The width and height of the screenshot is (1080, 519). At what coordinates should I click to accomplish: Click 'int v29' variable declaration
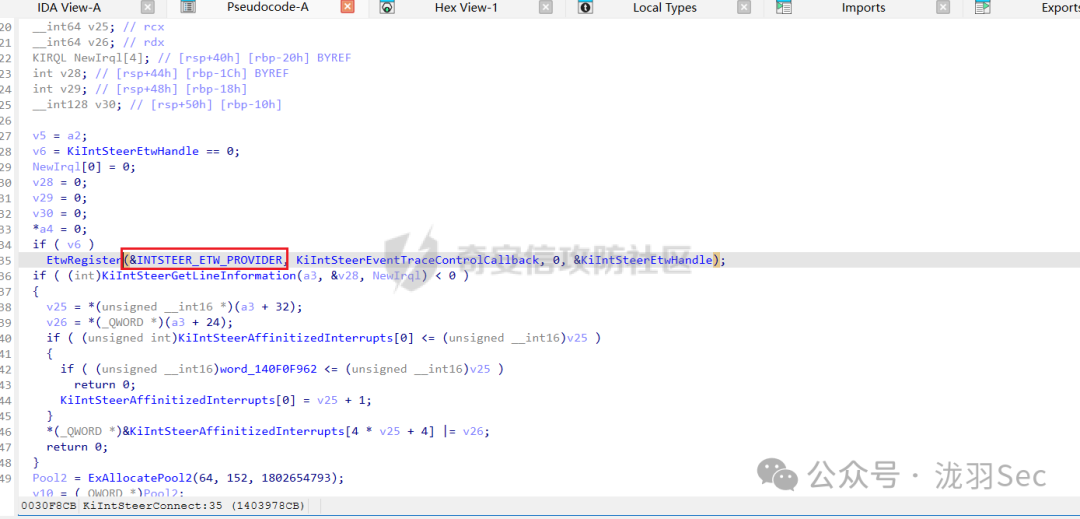[x=140, y=89]
